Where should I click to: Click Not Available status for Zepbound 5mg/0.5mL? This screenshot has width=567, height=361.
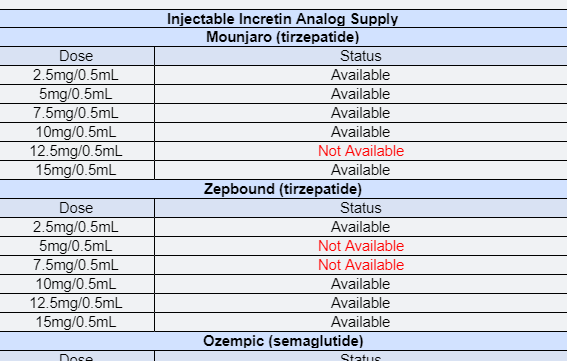(361, 246)
